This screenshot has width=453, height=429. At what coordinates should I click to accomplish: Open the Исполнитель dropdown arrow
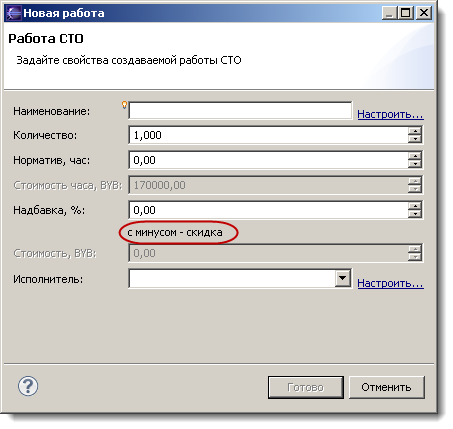coord(343,278)
